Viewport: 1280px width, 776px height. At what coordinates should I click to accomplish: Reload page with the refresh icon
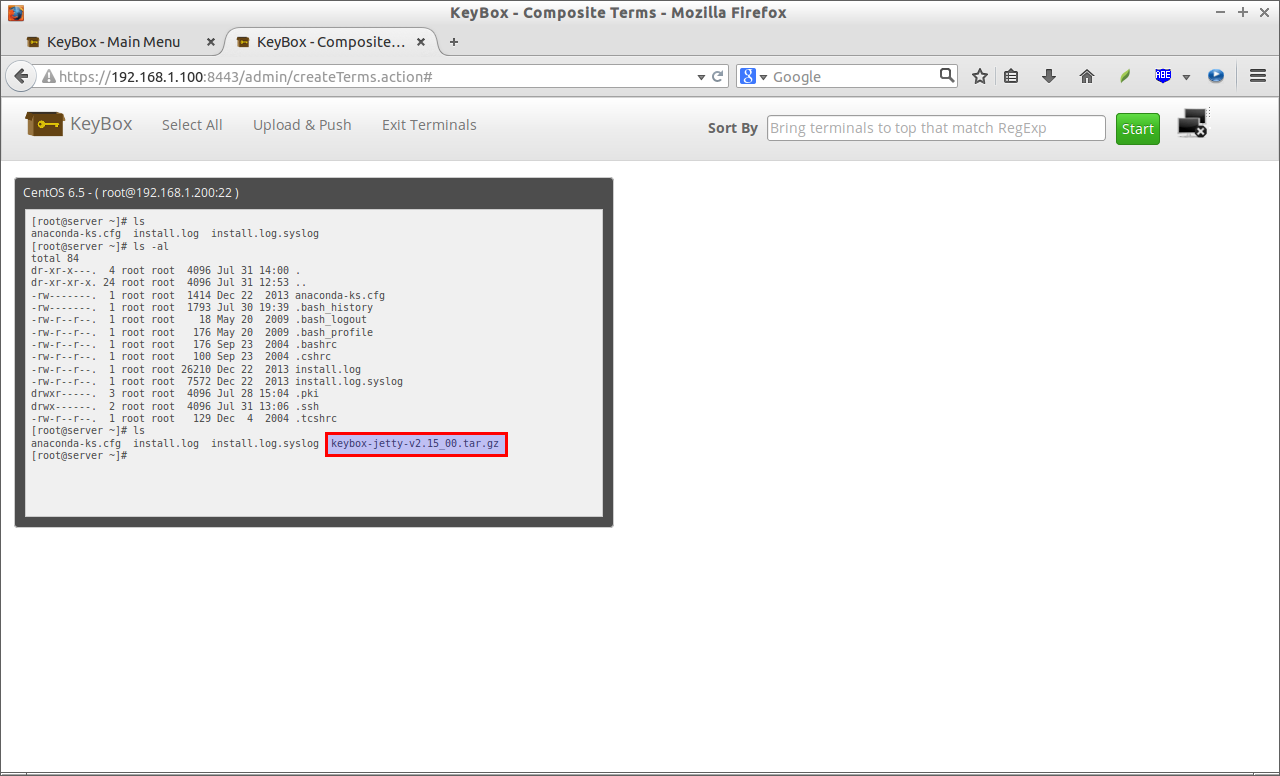(717, 76)
